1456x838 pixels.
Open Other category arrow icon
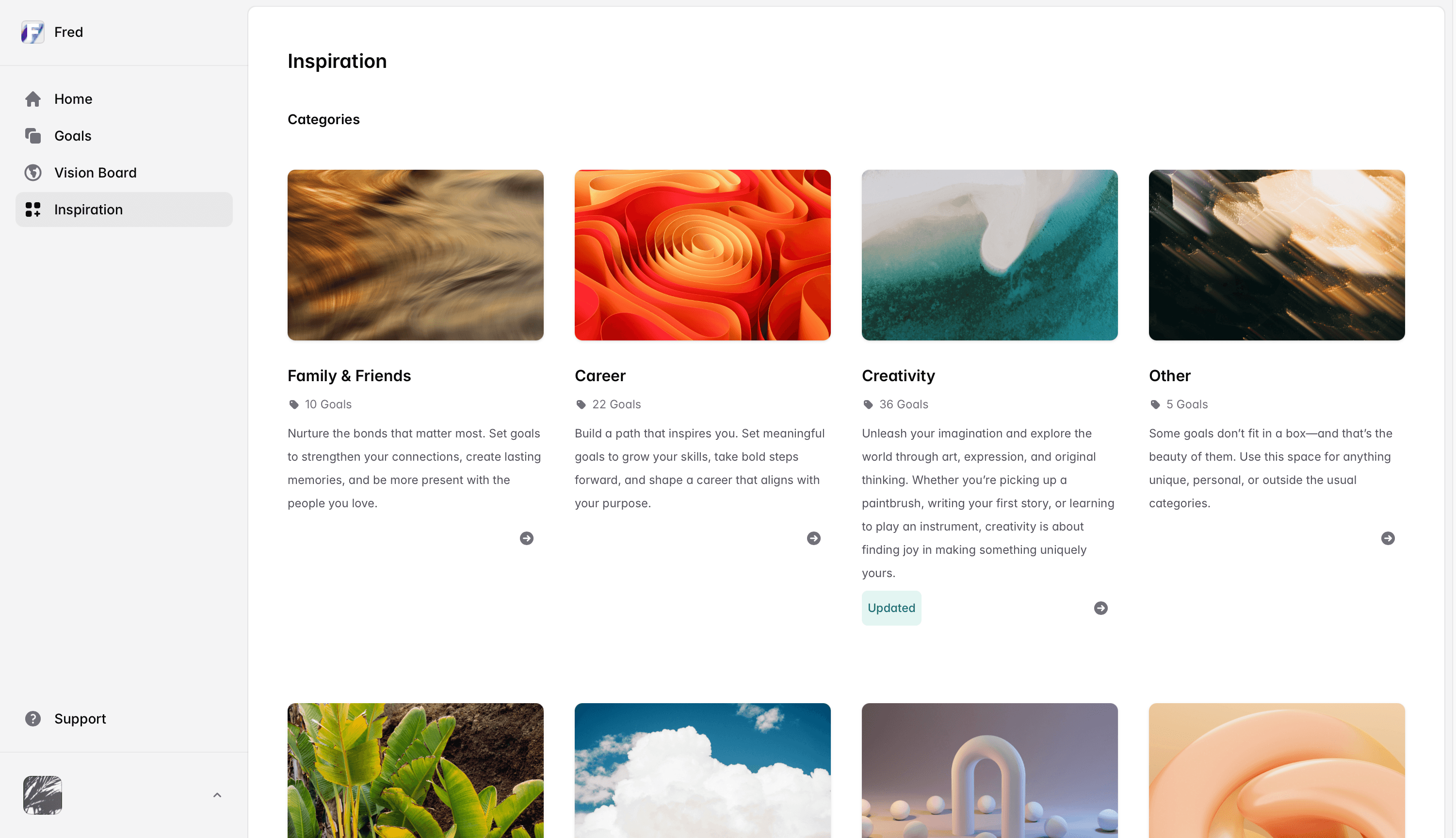[1388, 538]
